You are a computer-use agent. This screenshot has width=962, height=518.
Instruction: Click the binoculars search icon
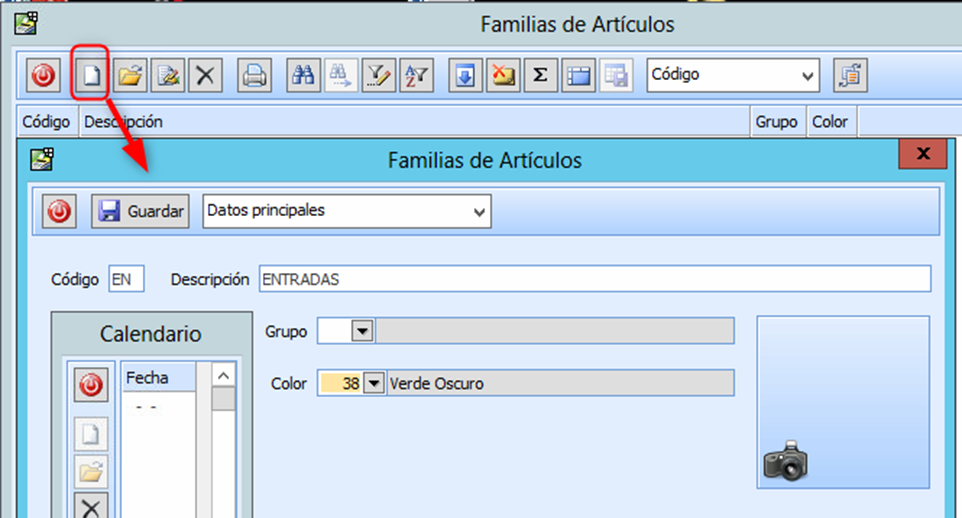click(x=303, y=76)
